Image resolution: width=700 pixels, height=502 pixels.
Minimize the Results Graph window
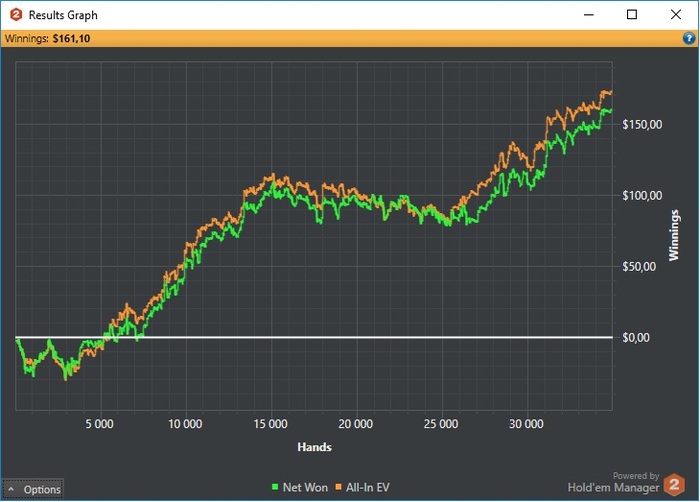click(x=589, y=15)
